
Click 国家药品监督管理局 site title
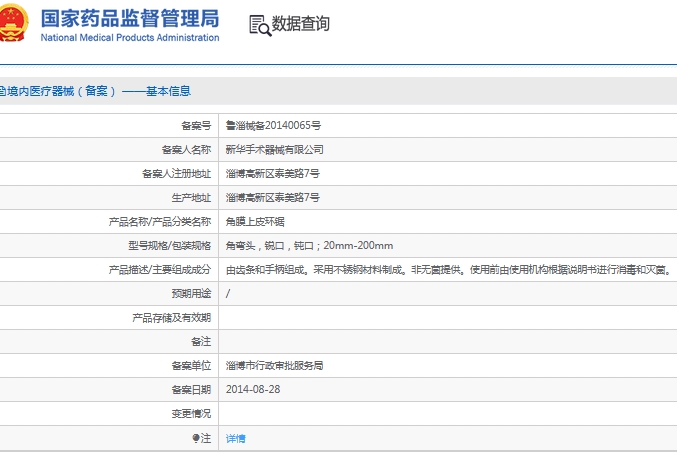(x=130, y=19)
